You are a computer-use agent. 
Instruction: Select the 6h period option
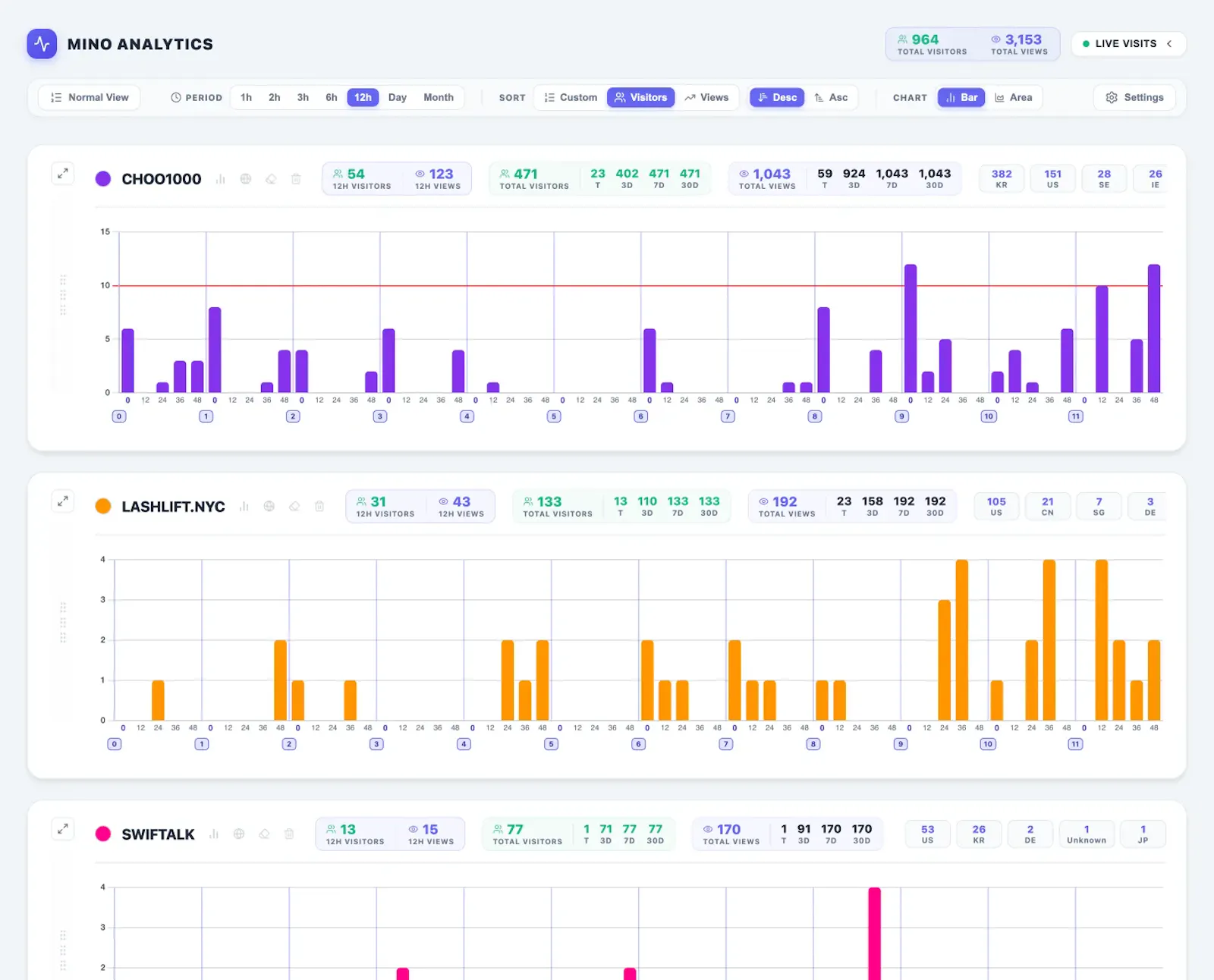click(332, 98)
